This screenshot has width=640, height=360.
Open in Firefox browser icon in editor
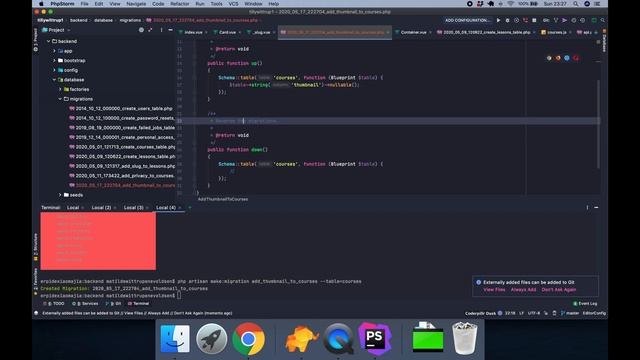[x=558, y=58]
